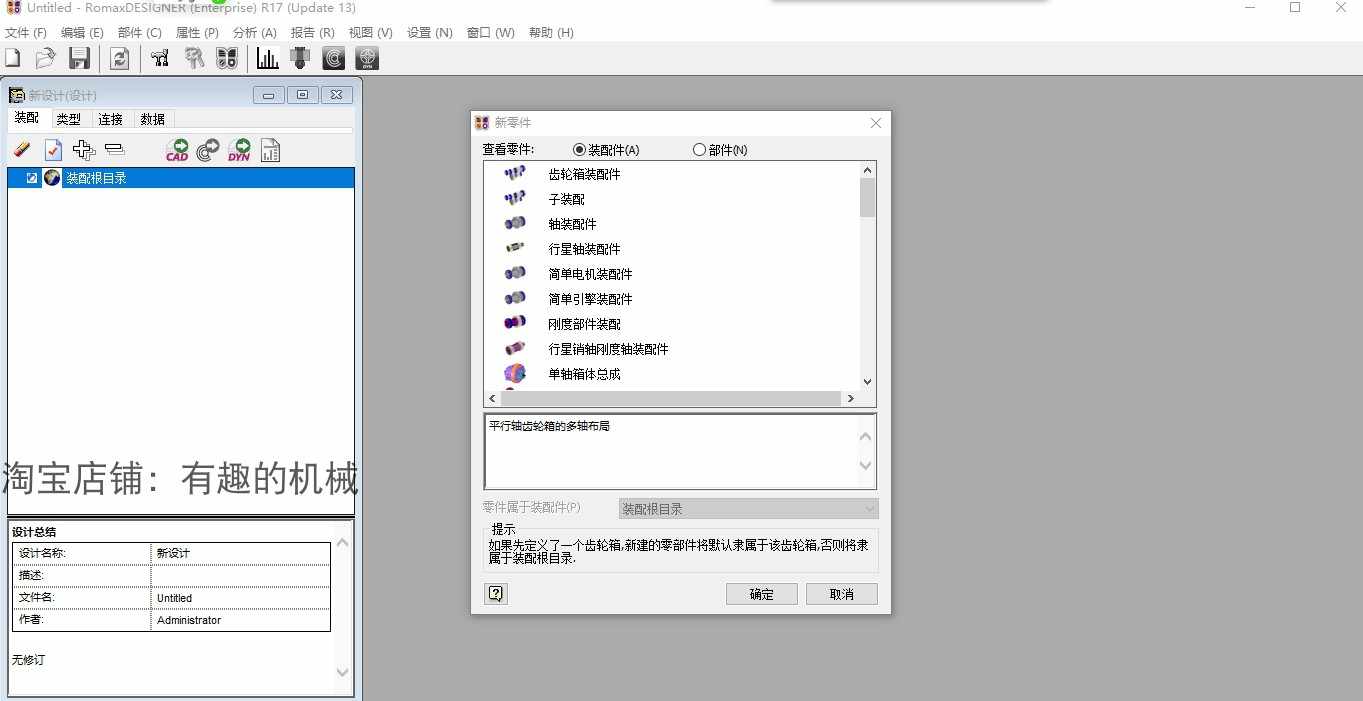1363x701 pixels.
Task: Open the 部件 (C) menu
Action: [140, 32]
